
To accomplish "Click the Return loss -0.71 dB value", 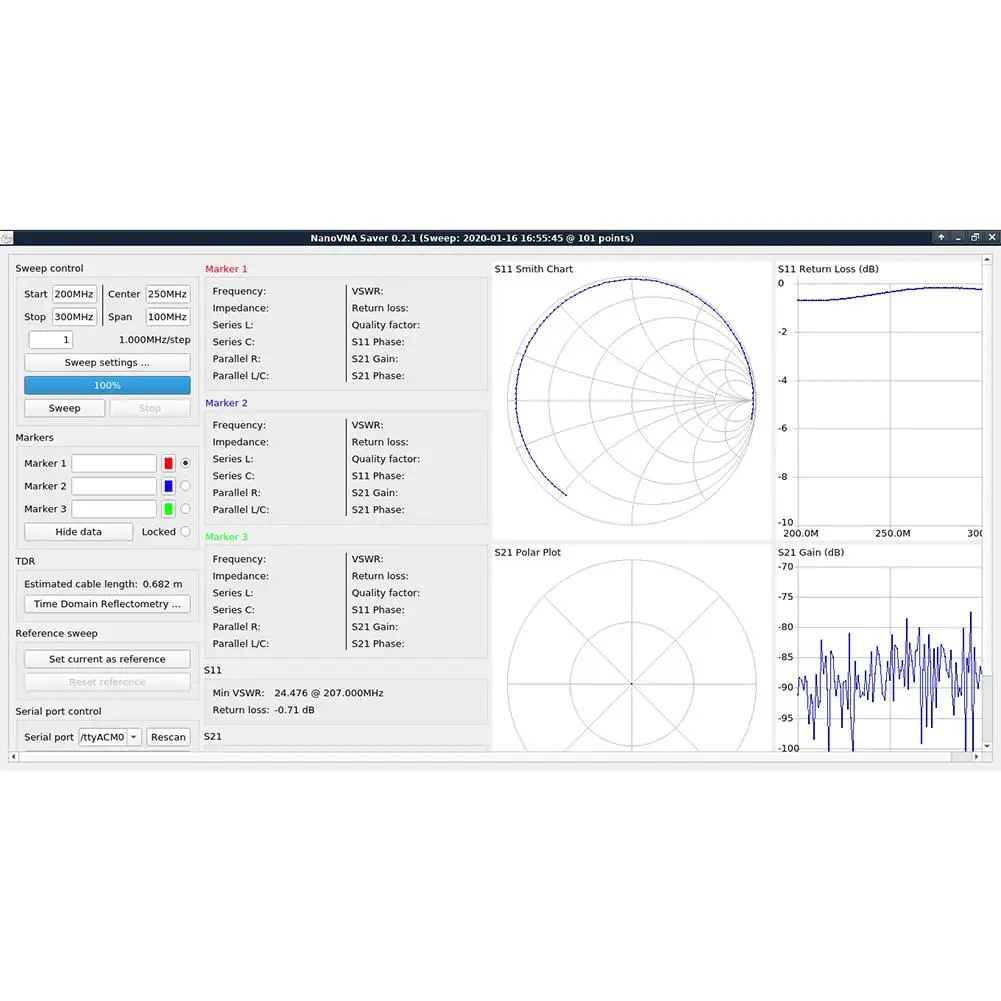I will 294,711.
